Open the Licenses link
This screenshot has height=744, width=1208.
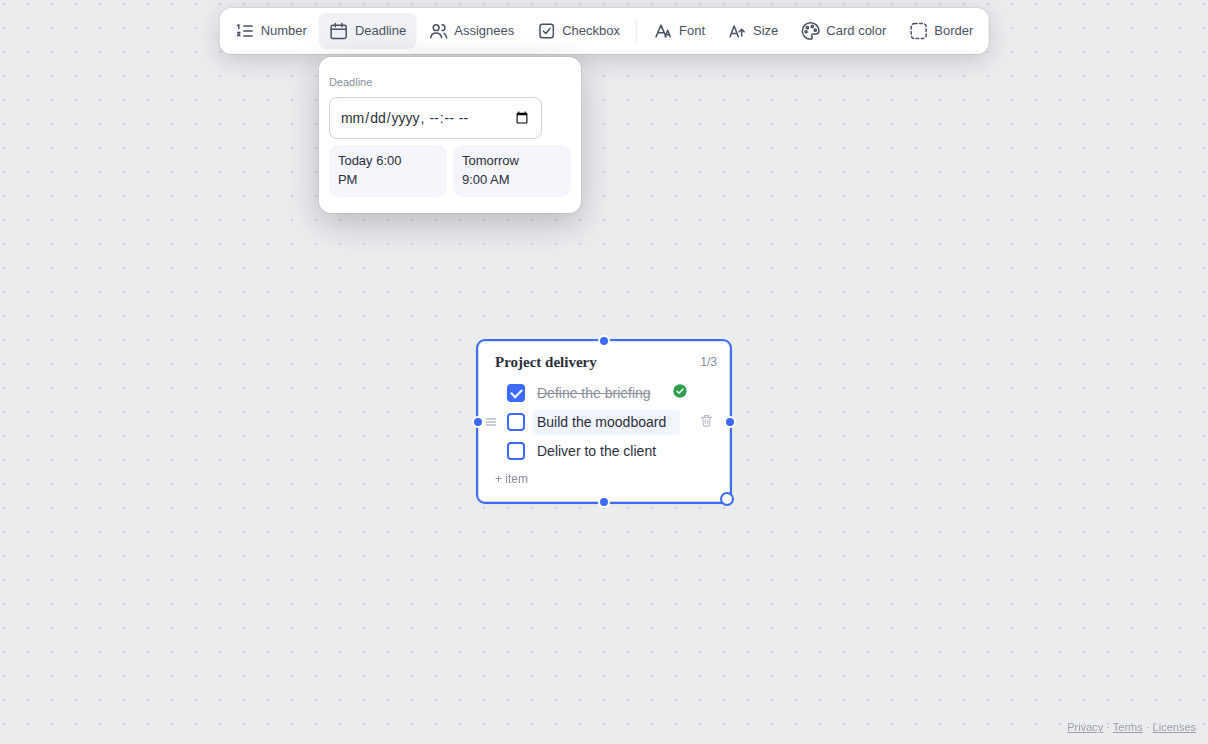coord(1174,727)
